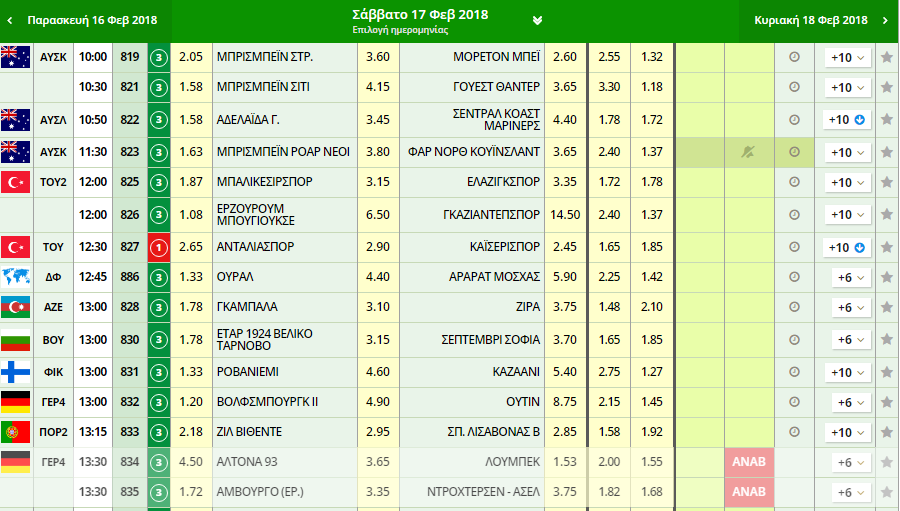Click the red circle 1 badge, row 827

pyautogui.click(x=159, y=247)
